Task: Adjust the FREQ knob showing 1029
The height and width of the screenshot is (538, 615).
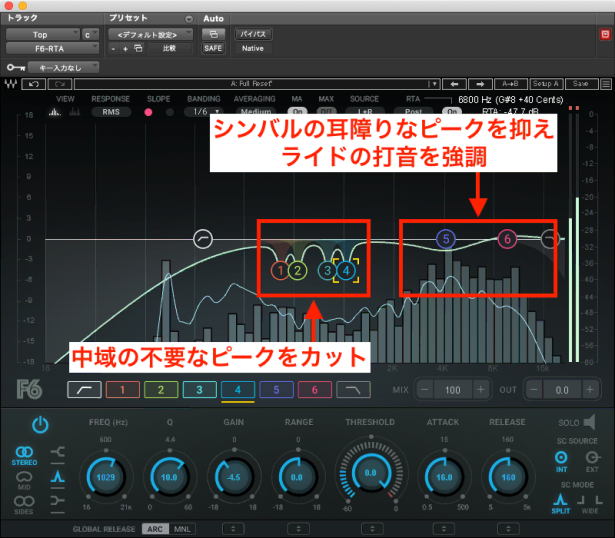Action: [106, 477]
